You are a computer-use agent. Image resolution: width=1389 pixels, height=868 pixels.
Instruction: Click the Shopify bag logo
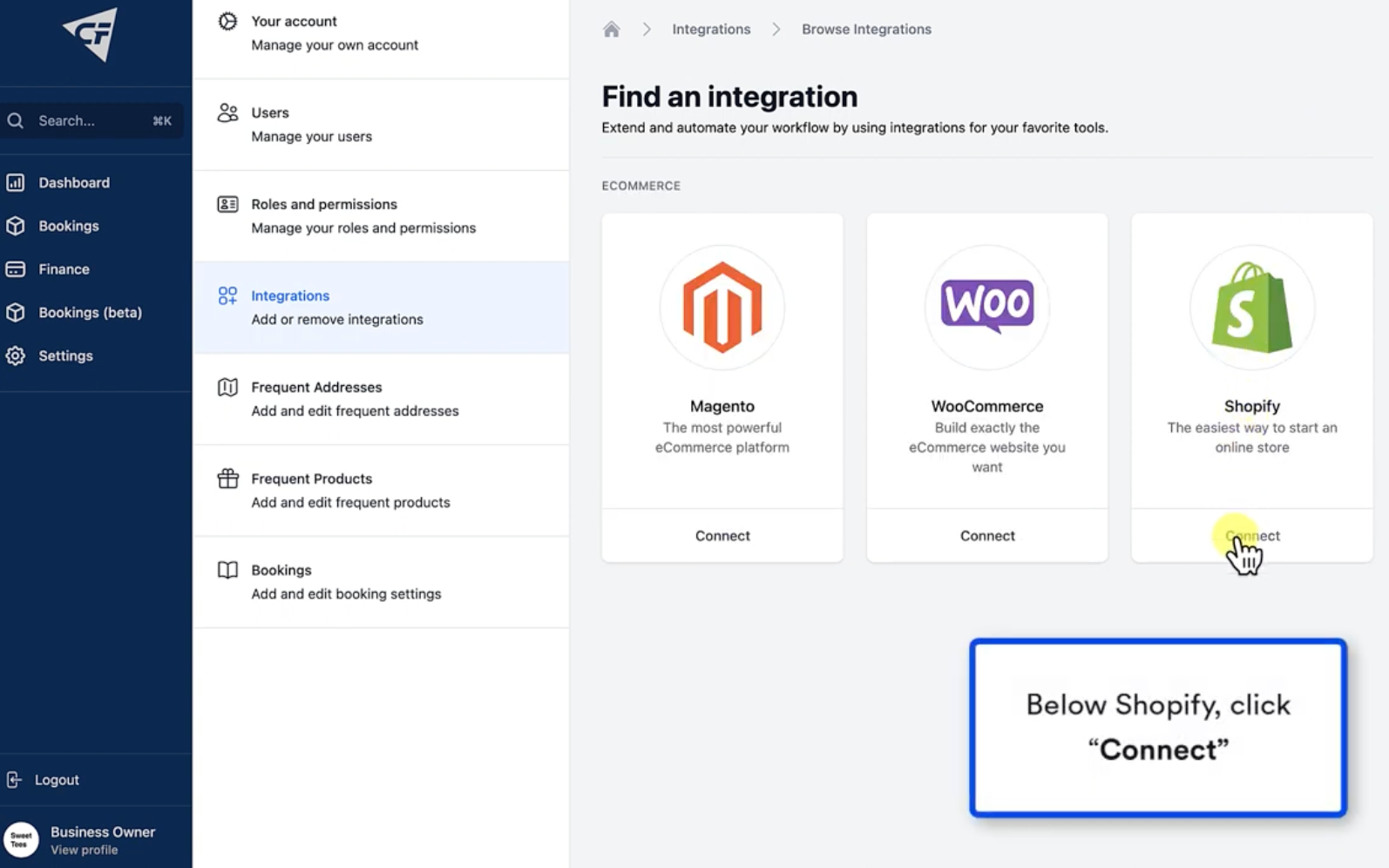(x=1252, y=307)
